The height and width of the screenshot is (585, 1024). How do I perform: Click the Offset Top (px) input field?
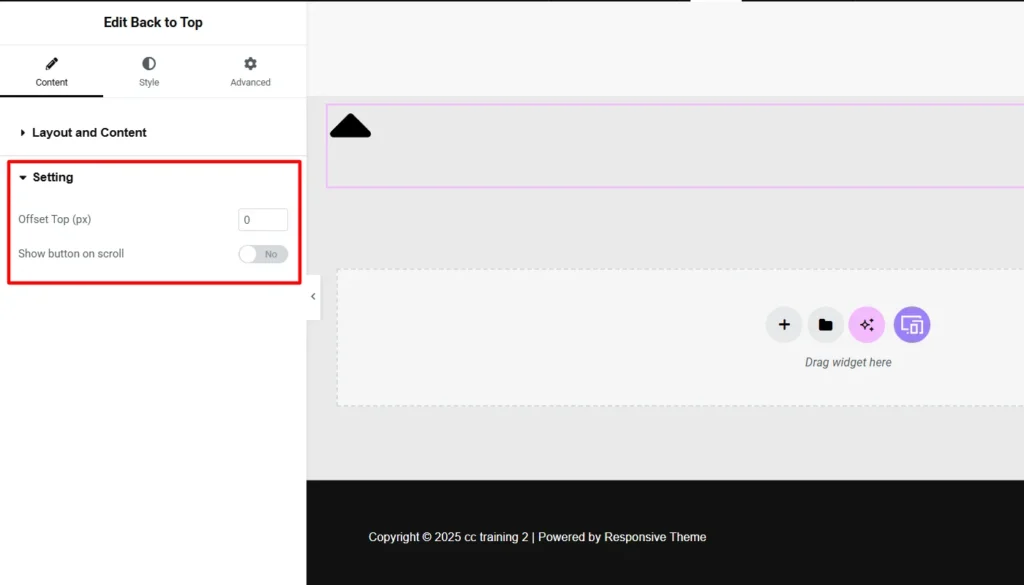(263, 219)
